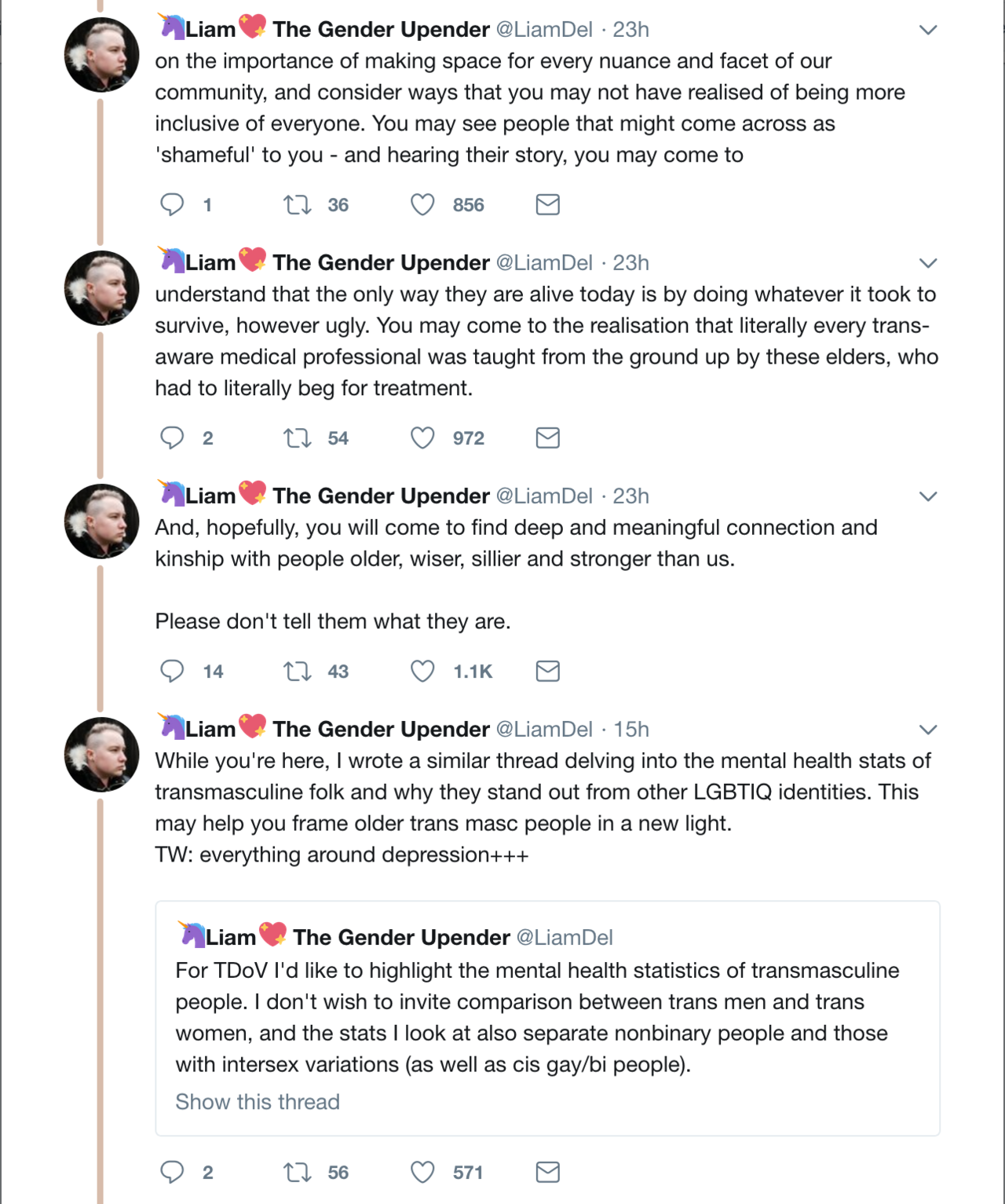Reply to the tweet with 972 likes
Viewport: 1005px width, 1204px height.
(x=172, y=437)
